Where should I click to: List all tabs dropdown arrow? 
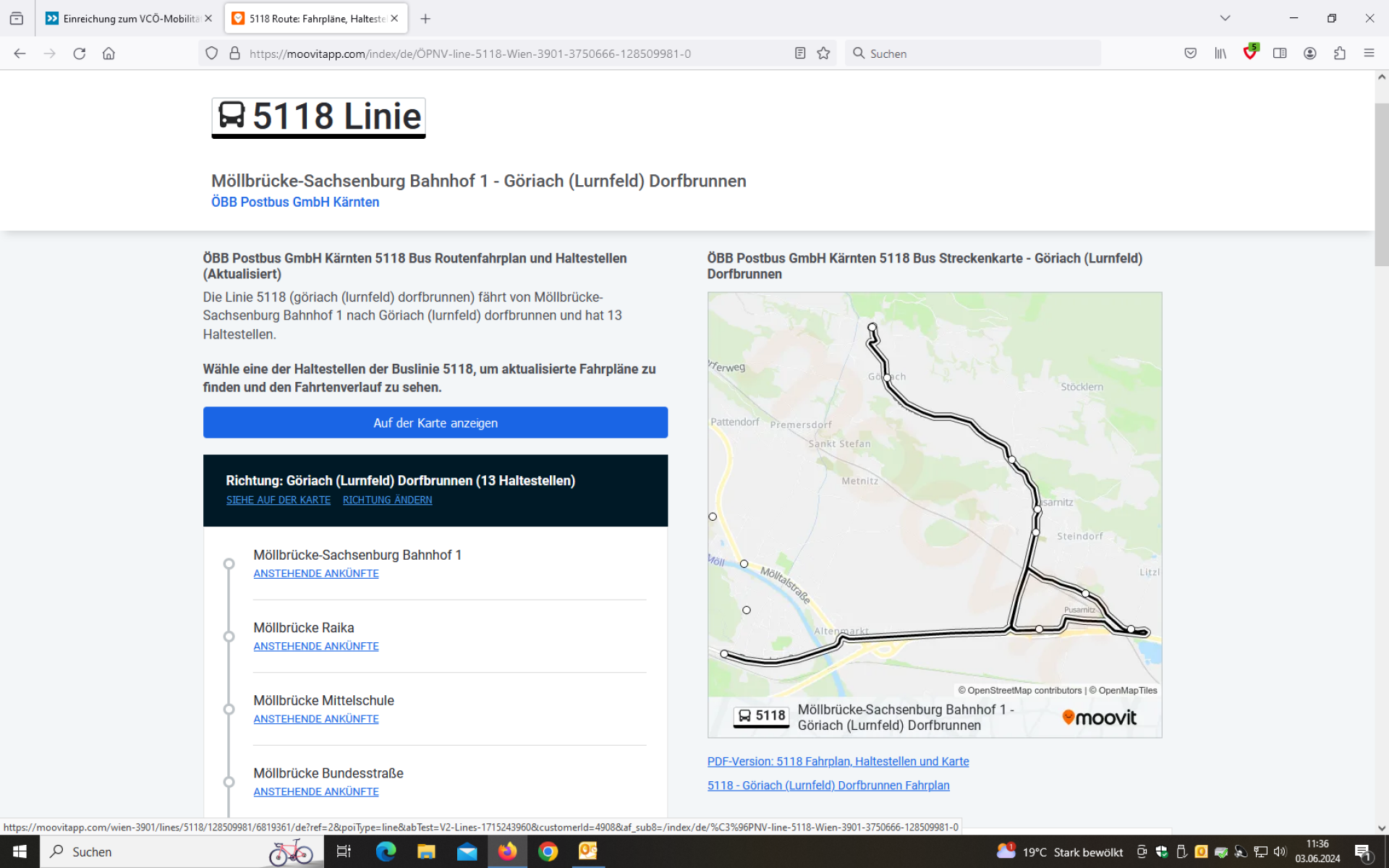pyautogui.click(x=1225, y=18)
